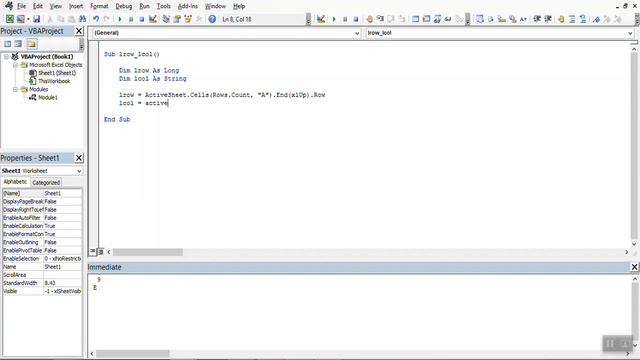Collapse the VBAProject (Book1) node

click(7, 57)
